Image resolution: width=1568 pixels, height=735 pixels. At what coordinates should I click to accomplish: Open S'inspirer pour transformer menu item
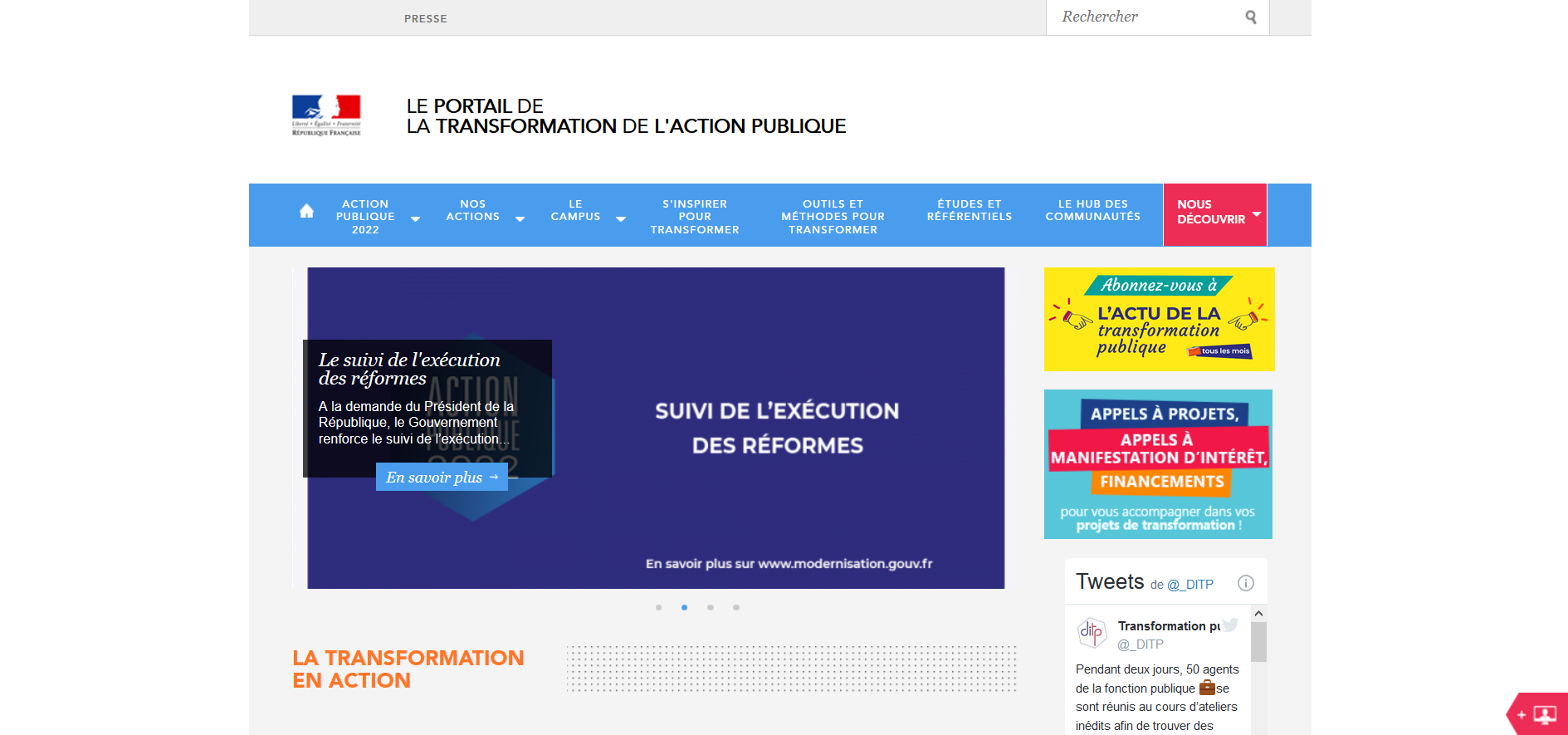click(x=695, y=217)
